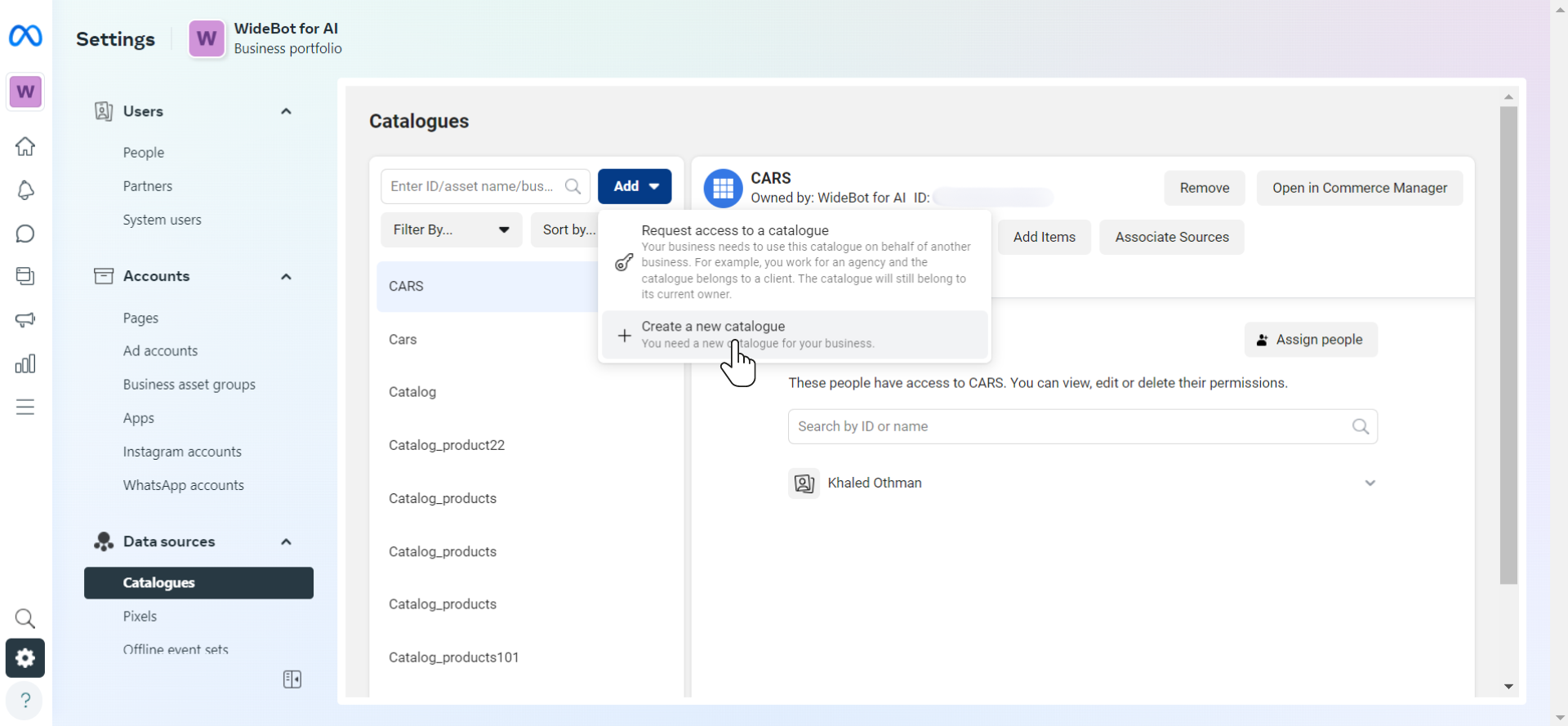Click the sidebar search magnifier icon
This screenshot has height=726, width=1568.
click(x=25, y=618)
